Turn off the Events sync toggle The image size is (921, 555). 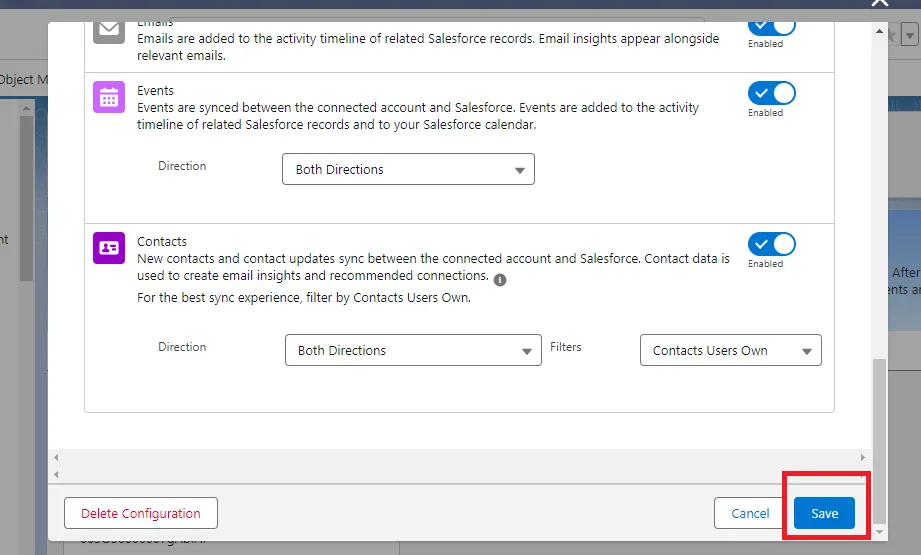pyautogui.click(x=771, y=93)
